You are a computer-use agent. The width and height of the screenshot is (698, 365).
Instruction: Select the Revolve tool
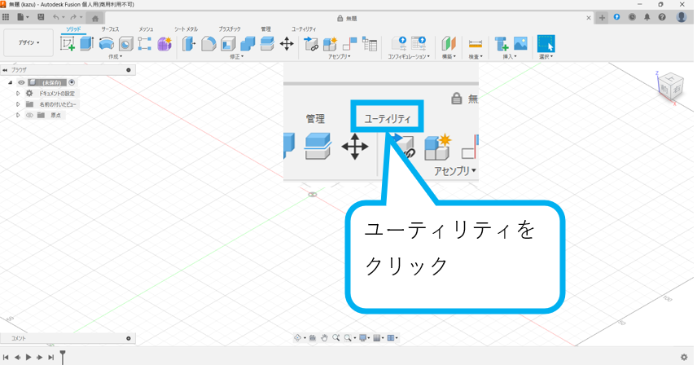(x=106, y=44)
